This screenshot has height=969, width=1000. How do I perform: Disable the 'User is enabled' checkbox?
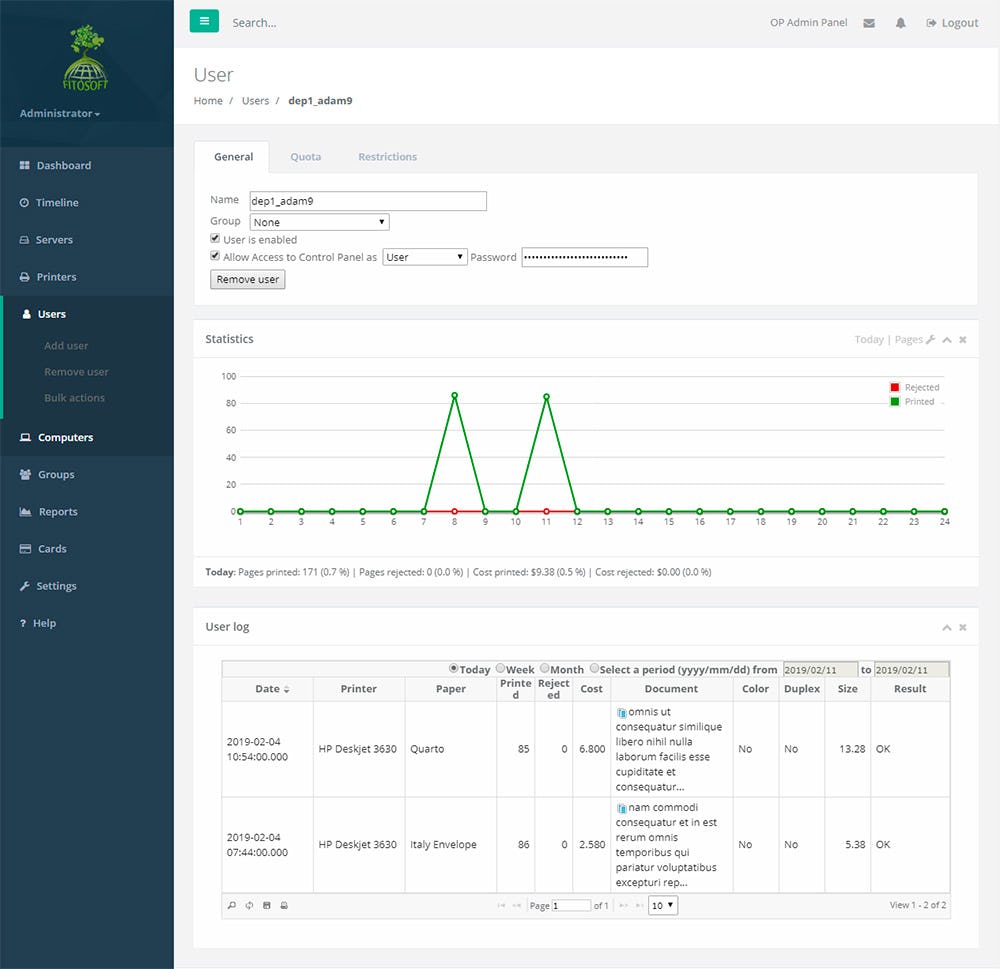(214, 238)
